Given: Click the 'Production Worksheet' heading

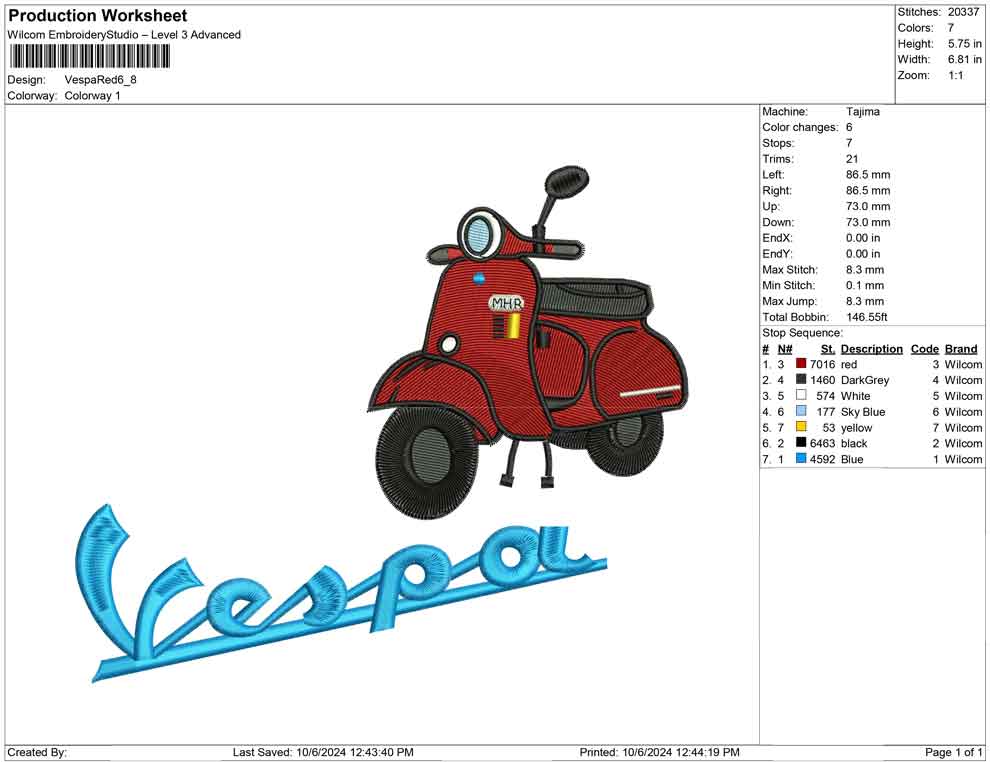Looking at the screenshot, I should pos(98,16).
